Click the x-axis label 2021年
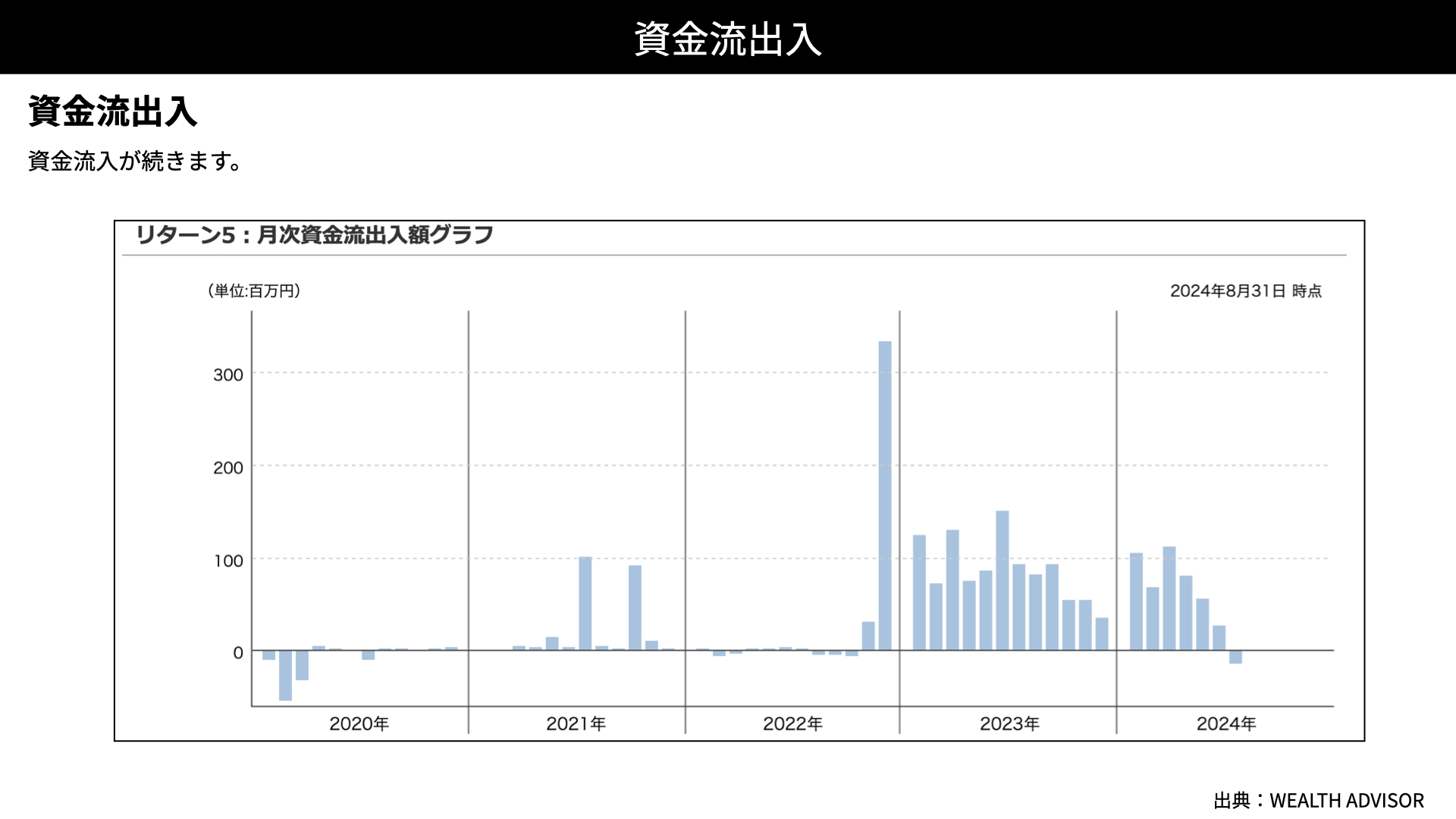 tap(576, 723)
